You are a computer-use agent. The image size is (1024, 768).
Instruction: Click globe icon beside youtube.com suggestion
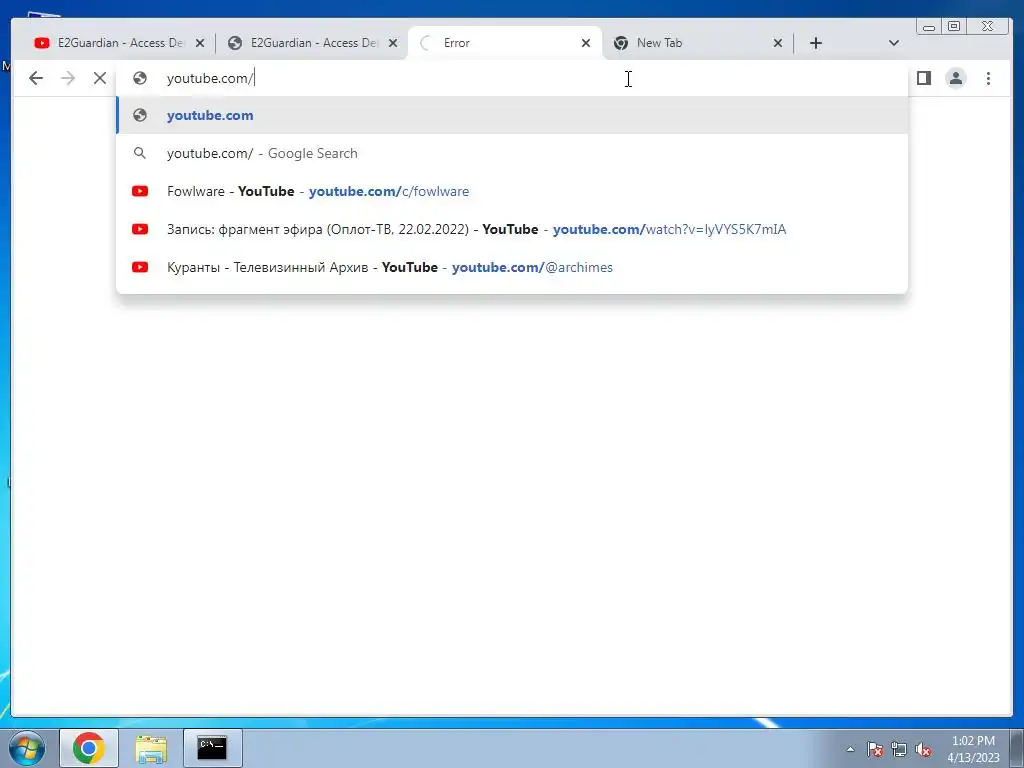140,116
